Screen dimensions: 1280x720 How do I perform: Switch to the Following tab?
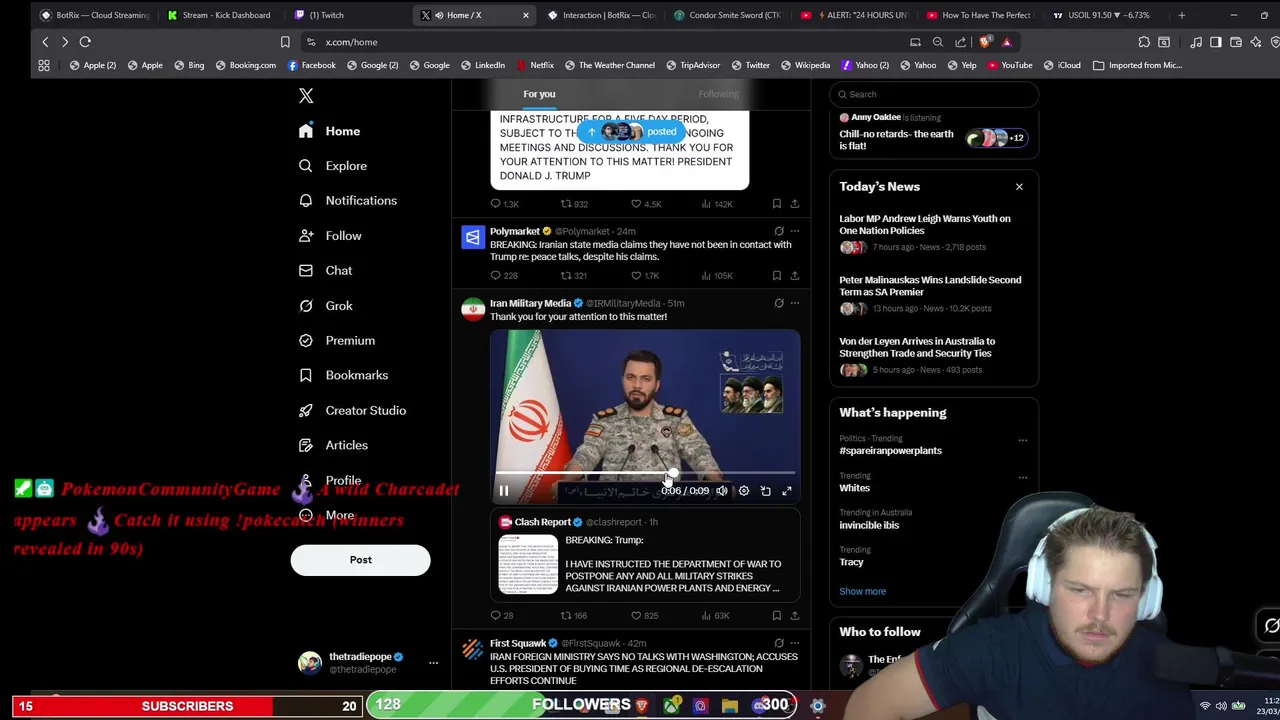(718, 94)
